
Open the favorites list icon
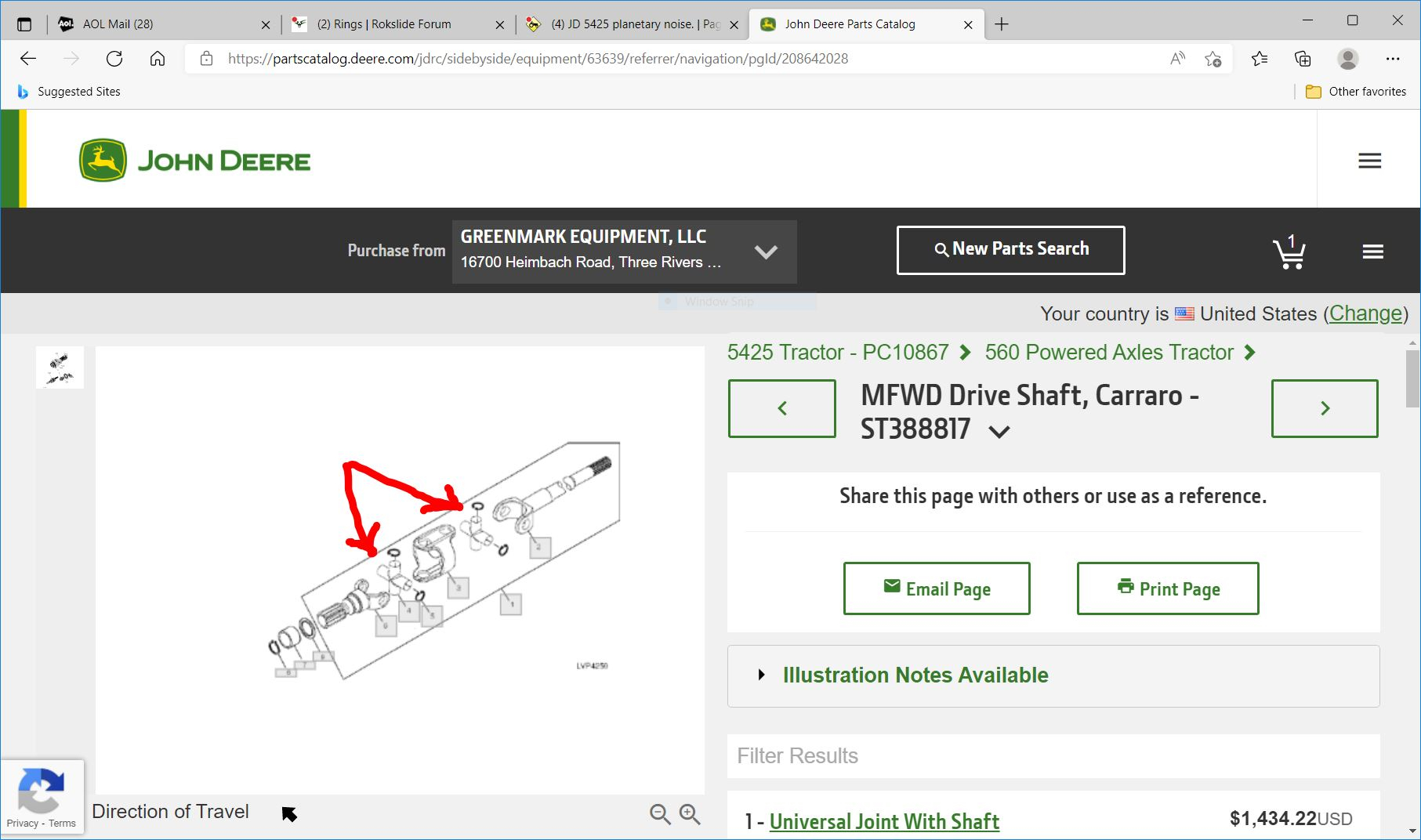[x=1260, y=59]
